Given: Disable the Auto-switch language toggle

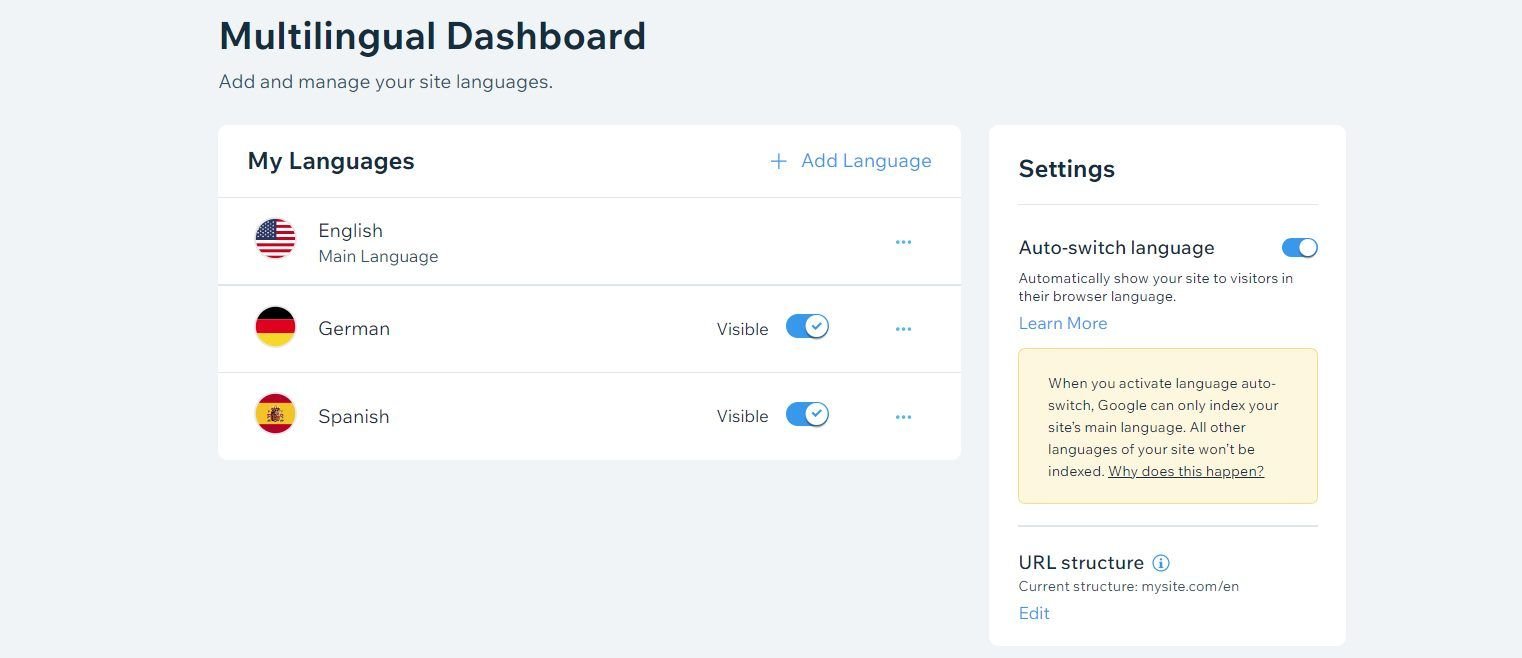Looking at the screenshot, I should point(1300,248).
